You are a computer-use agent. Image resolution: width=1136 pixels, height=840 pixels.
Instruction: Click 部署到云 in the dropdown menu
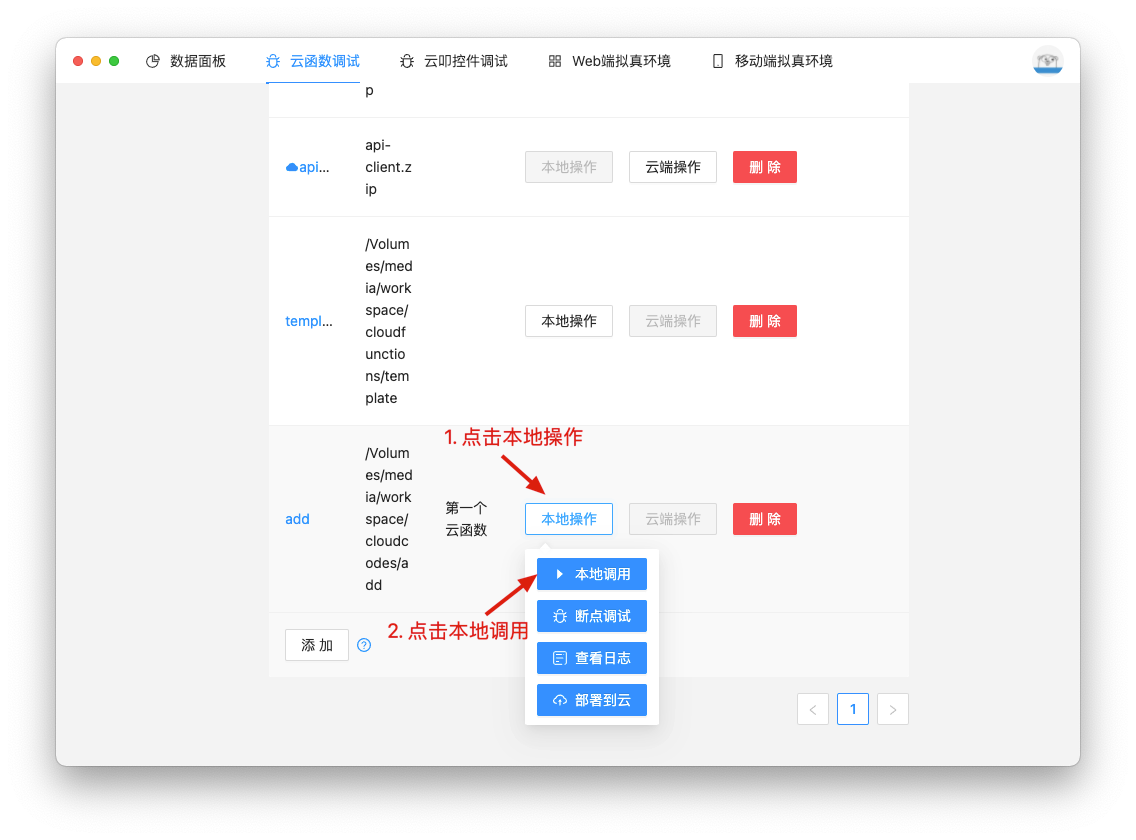591,700
